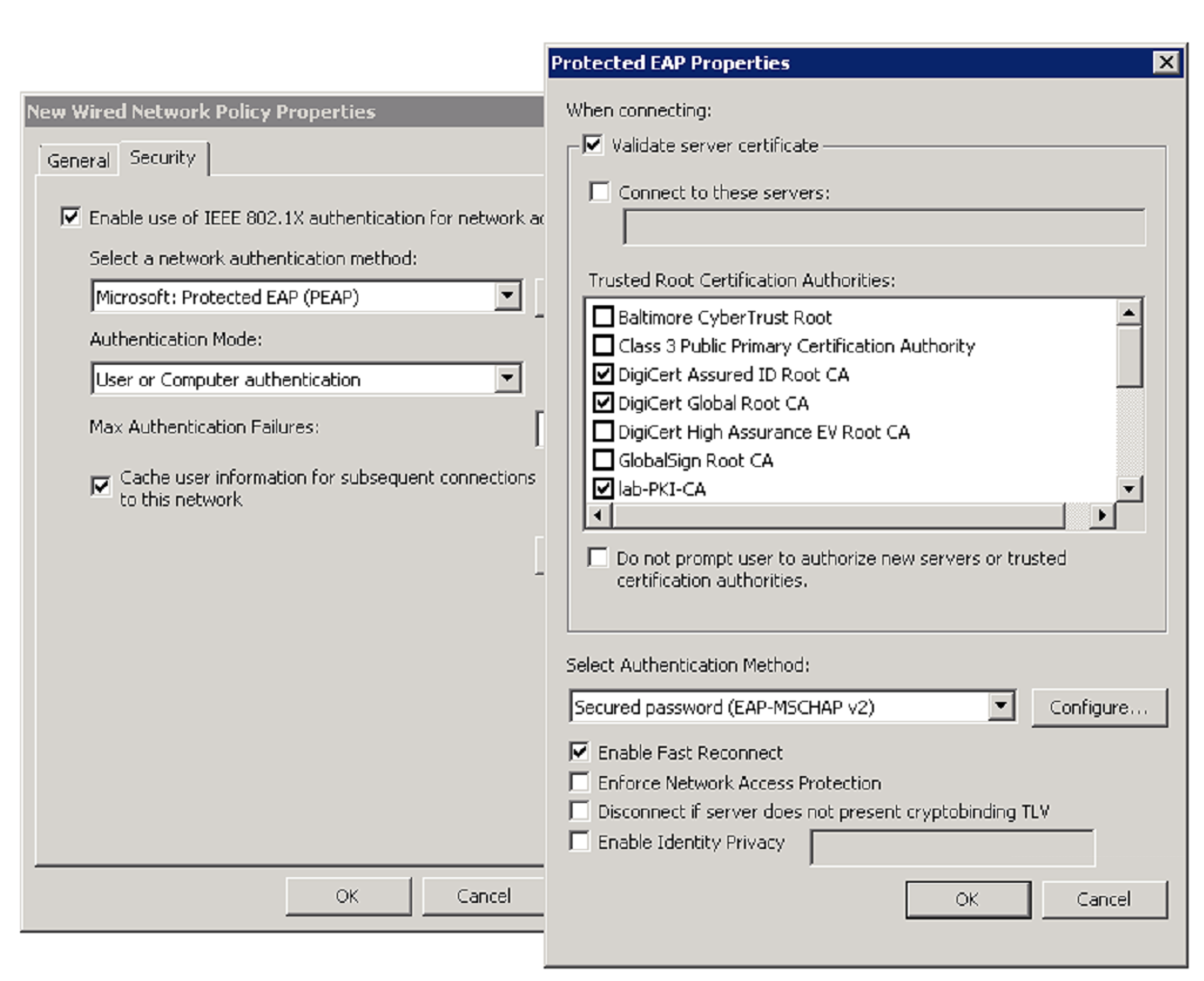
Task: Click the Configure button for EAP-MSCHAP v2
Action: pos(1099,707)
